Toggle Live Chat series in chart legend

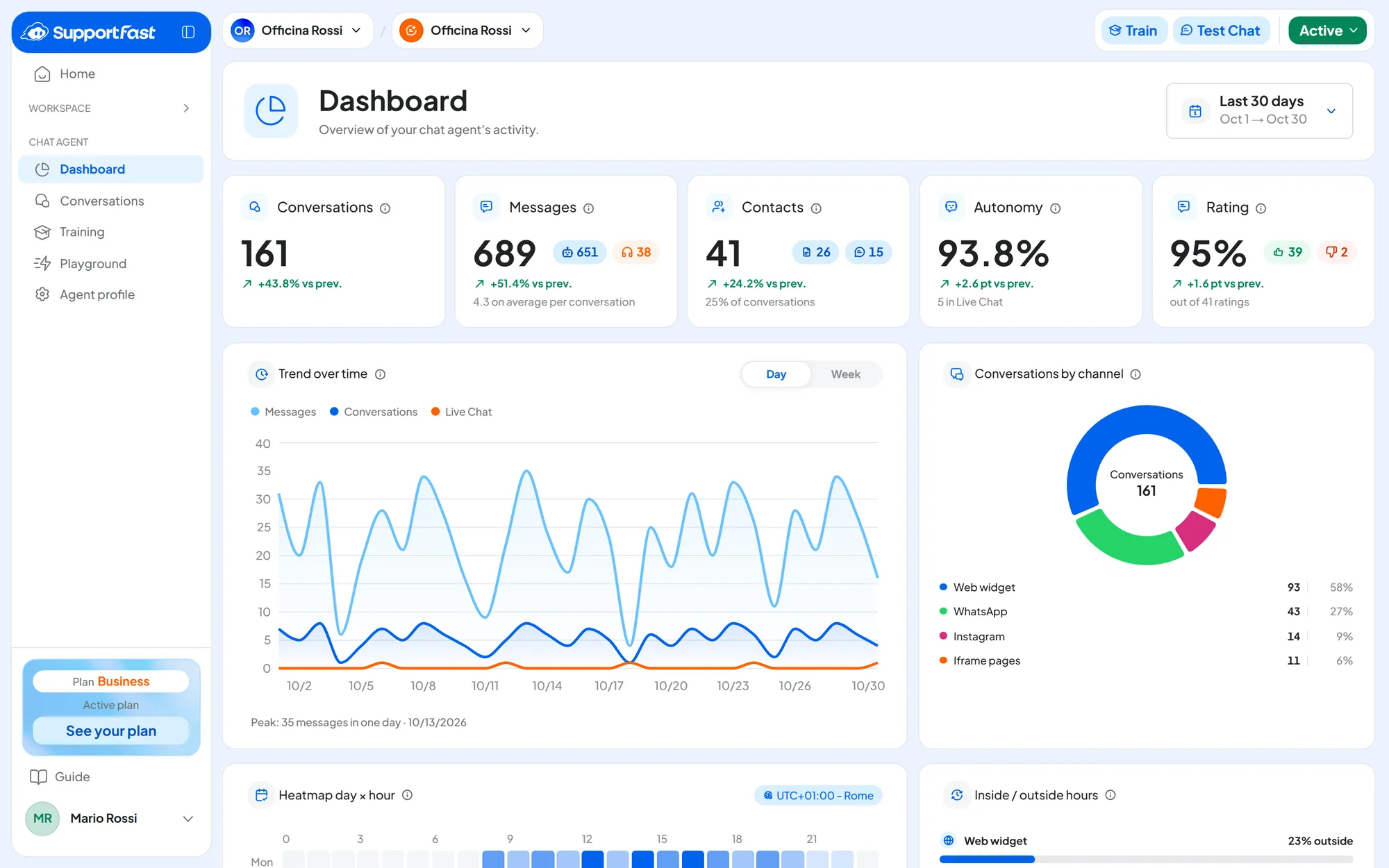461,412
